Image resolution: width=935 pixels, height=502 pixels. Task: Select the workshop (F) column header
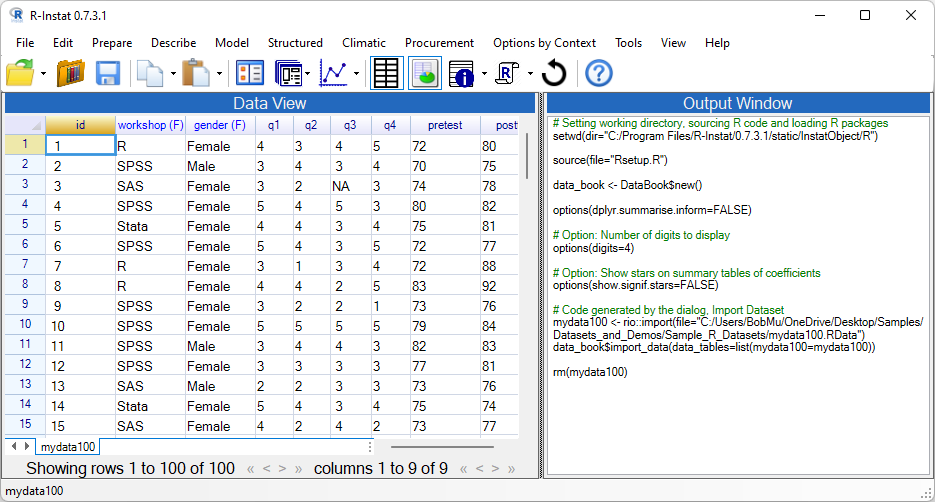click(x=150, y=125)
